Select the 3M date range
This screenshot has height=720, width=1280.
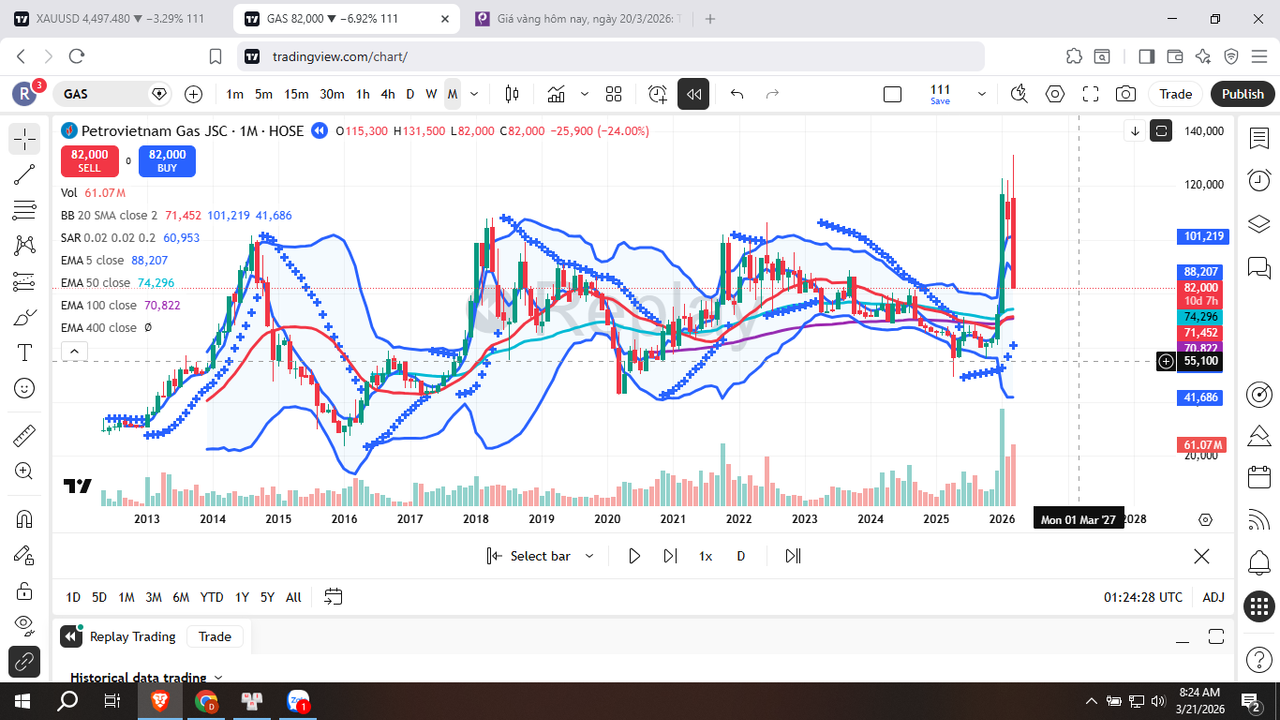153,597
